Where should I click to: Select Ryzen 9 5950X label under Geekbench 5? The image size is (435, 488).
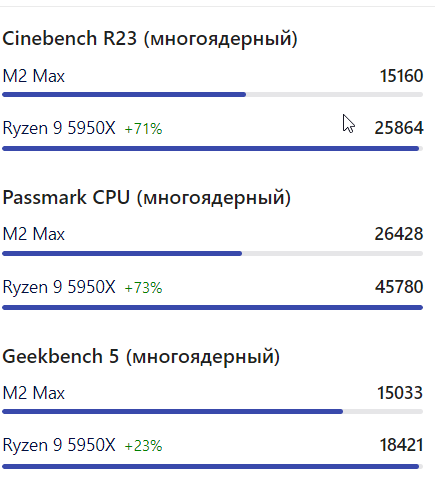tap(59, 445)
